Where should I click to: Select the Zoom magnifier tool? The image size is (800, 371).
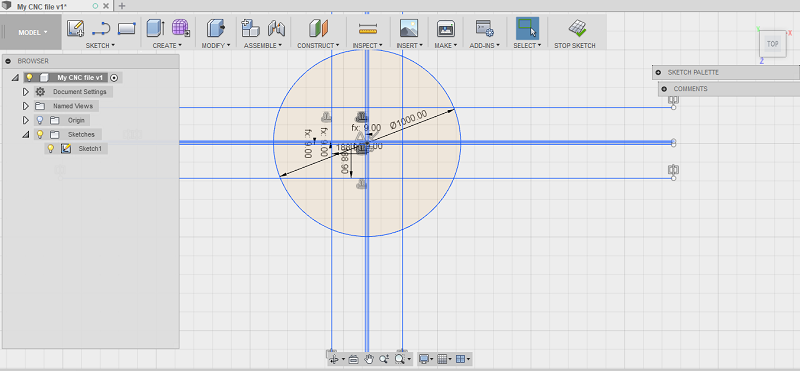coord(384,359)
